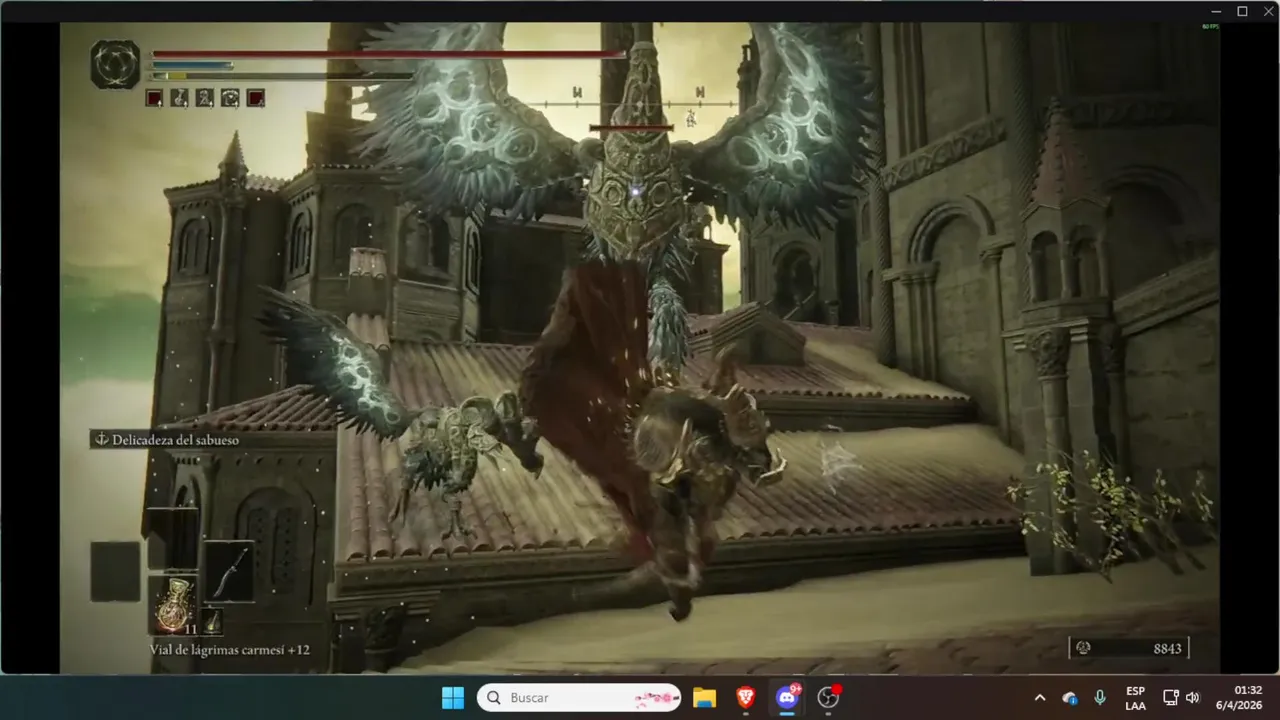Maximize the game window
Screen dimensions: 1280x720
click(1242, 11)
